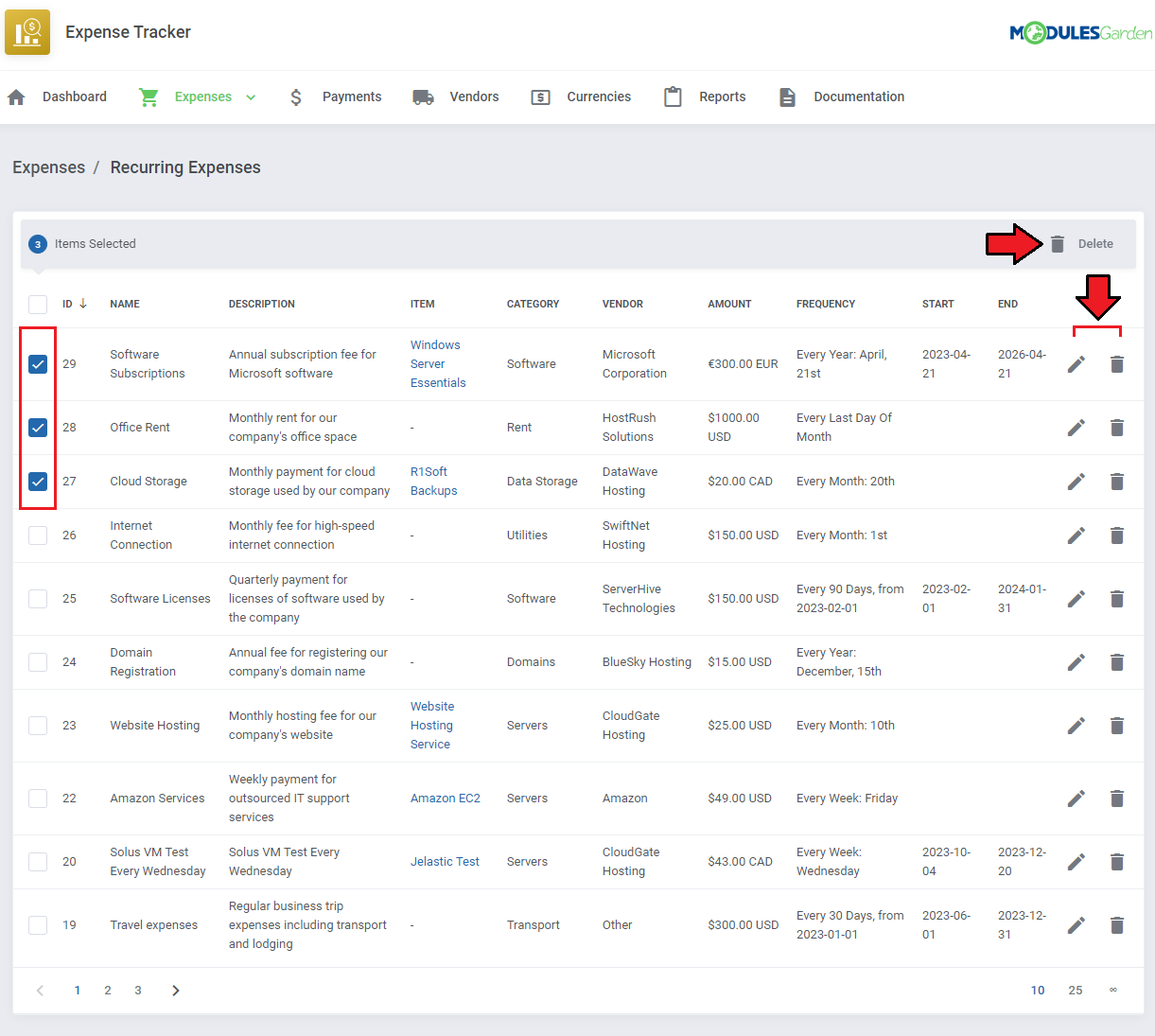Screen dimensions: 1155x1036
Task: Click the ModulesGarden logo
Action: [1080, 33]
